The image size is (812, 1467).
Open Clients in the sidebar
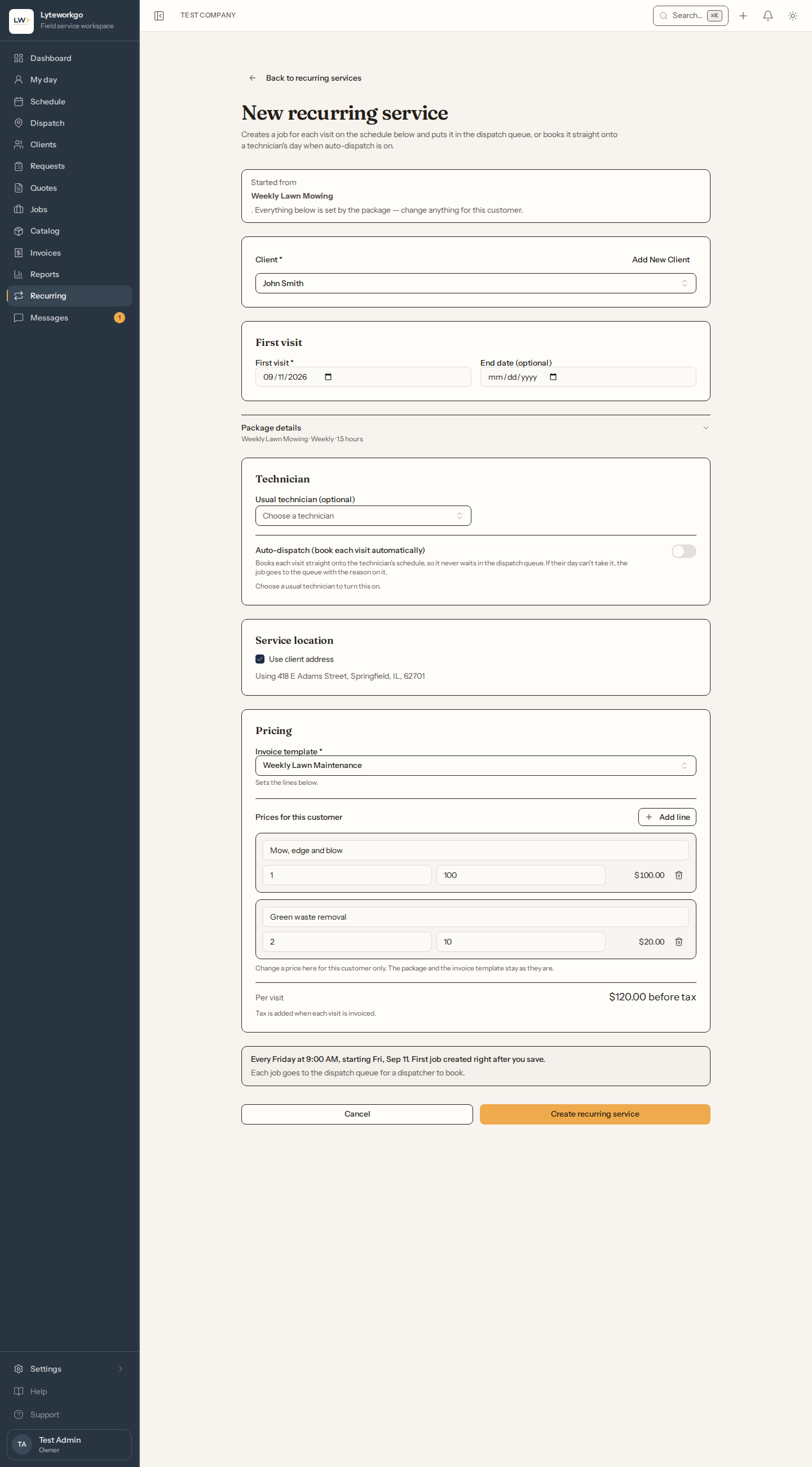[x=69, y=144]
